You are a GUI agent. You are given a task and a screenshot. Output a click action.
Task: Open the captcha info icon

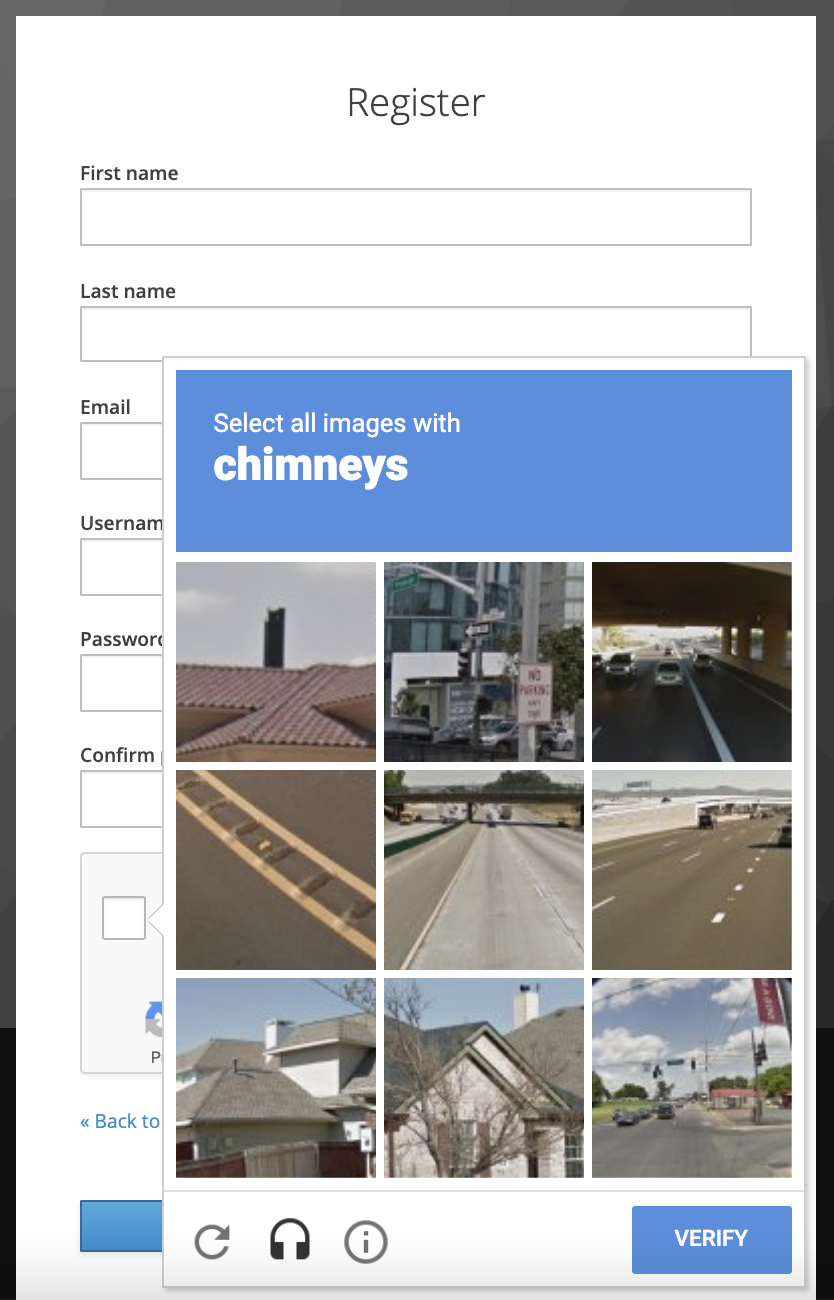[x=365, y=1240]
